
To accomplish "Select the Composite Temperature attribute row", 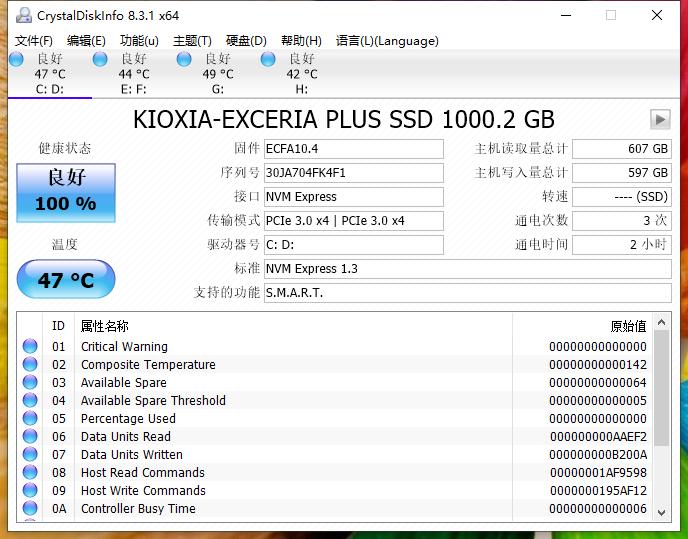I will (x=148, y=365).
